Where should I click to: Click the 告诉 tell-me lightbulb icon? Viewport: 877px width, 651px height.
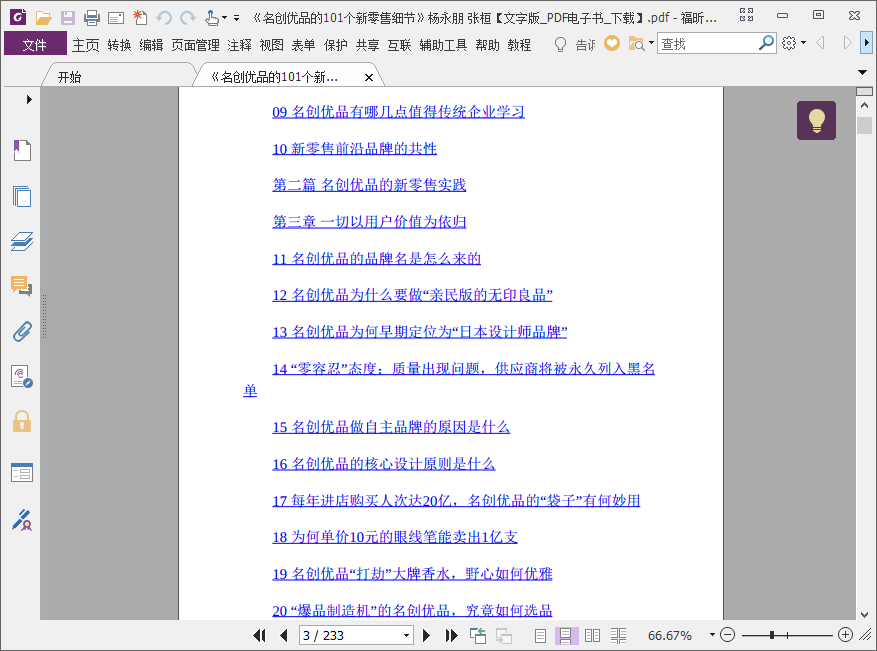pyautogui.click(x=560, y=44)
